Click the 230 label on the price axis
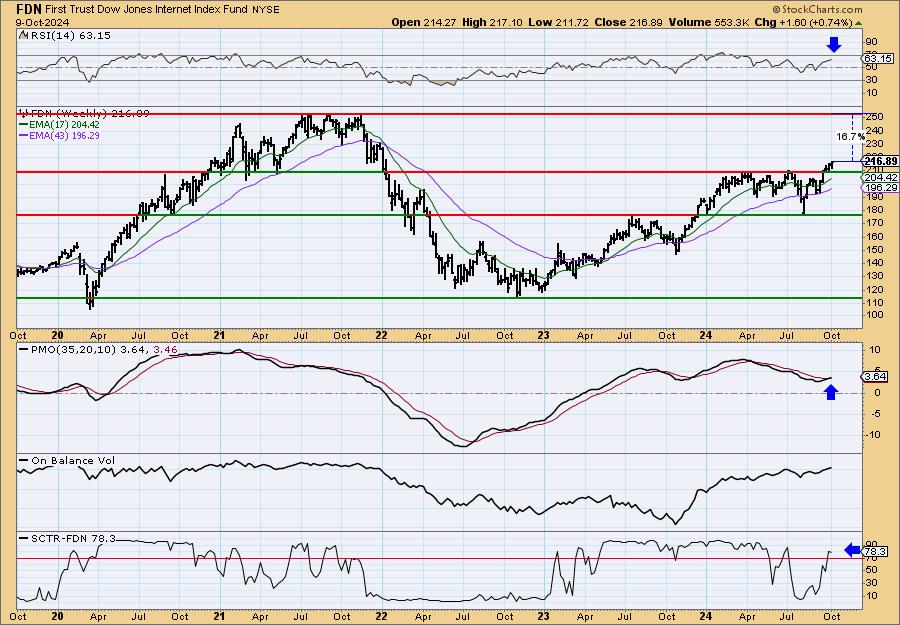This screenshot has width=900, height=625. 875,143
